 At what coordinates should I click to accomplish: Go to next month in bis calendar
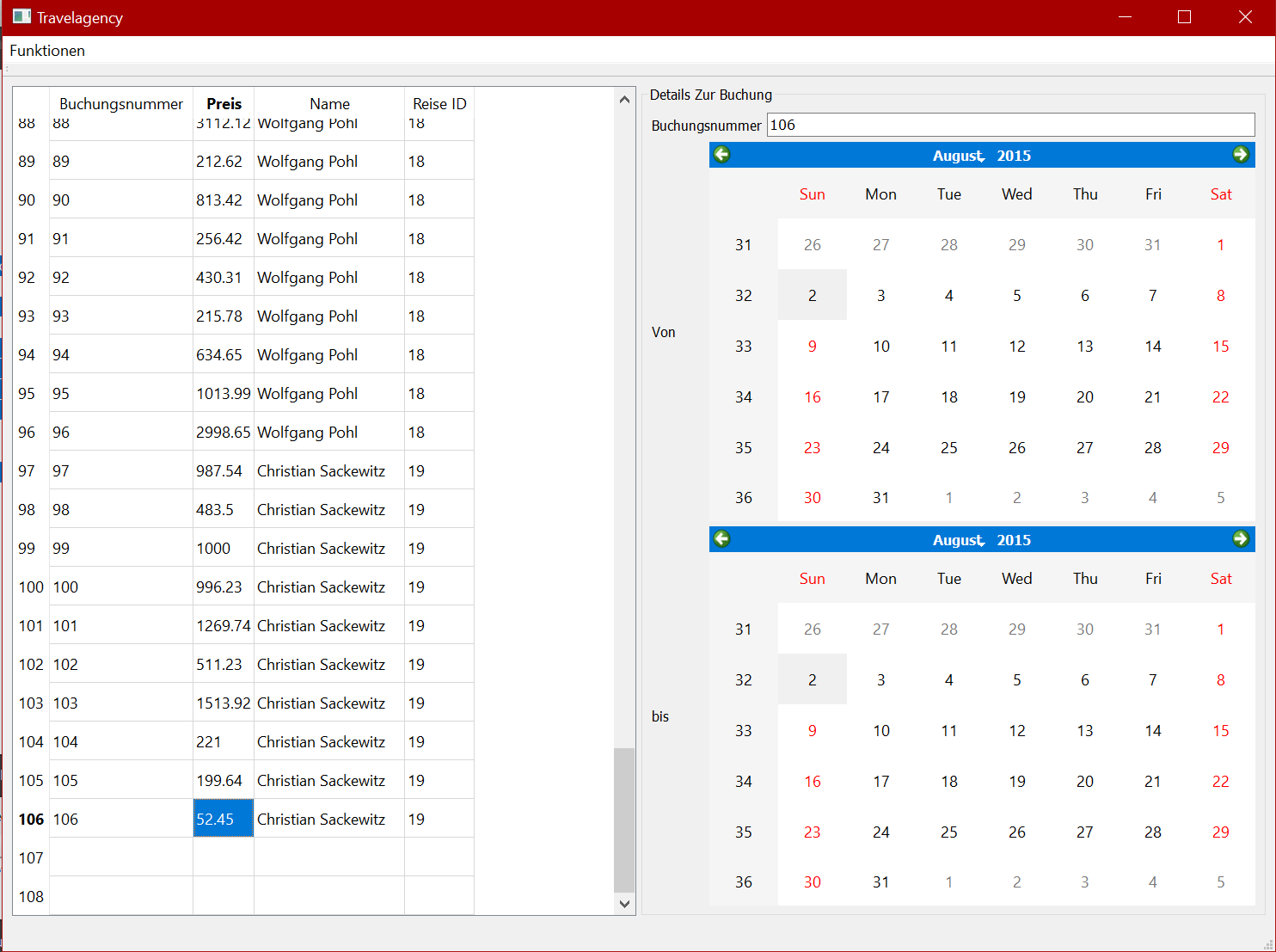pyautogui.click(x=1240, y=539)
